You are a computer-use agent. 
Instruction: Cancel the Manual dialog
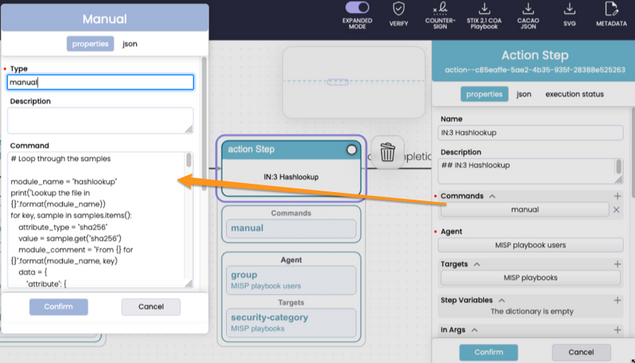pos(151,307)
